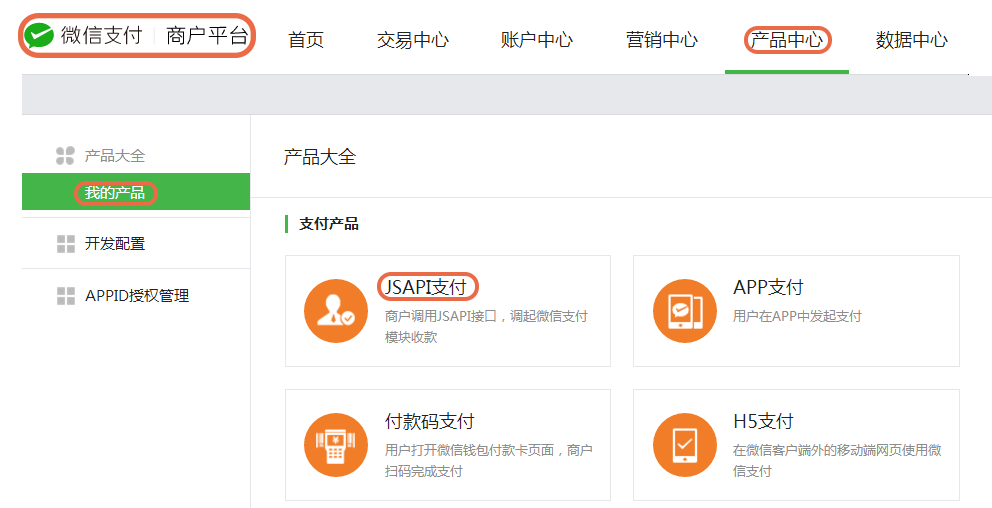Select the 产品中心 tab
Screen dimensions: 992x508
787,40
